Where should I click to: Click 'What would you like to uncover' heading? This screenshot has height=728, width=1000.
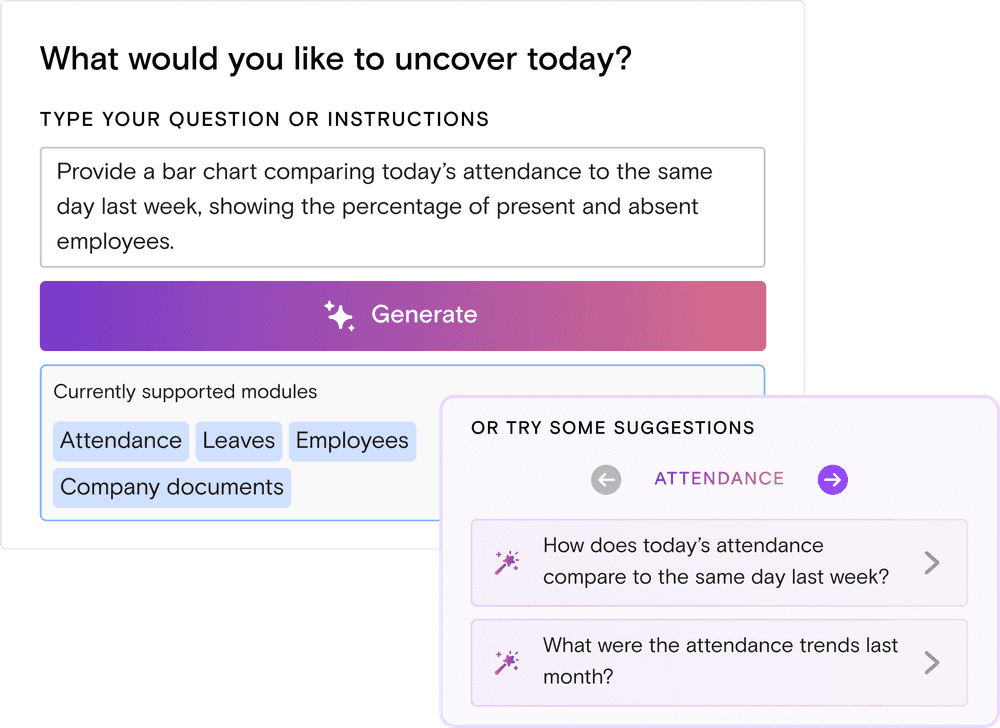336,59
